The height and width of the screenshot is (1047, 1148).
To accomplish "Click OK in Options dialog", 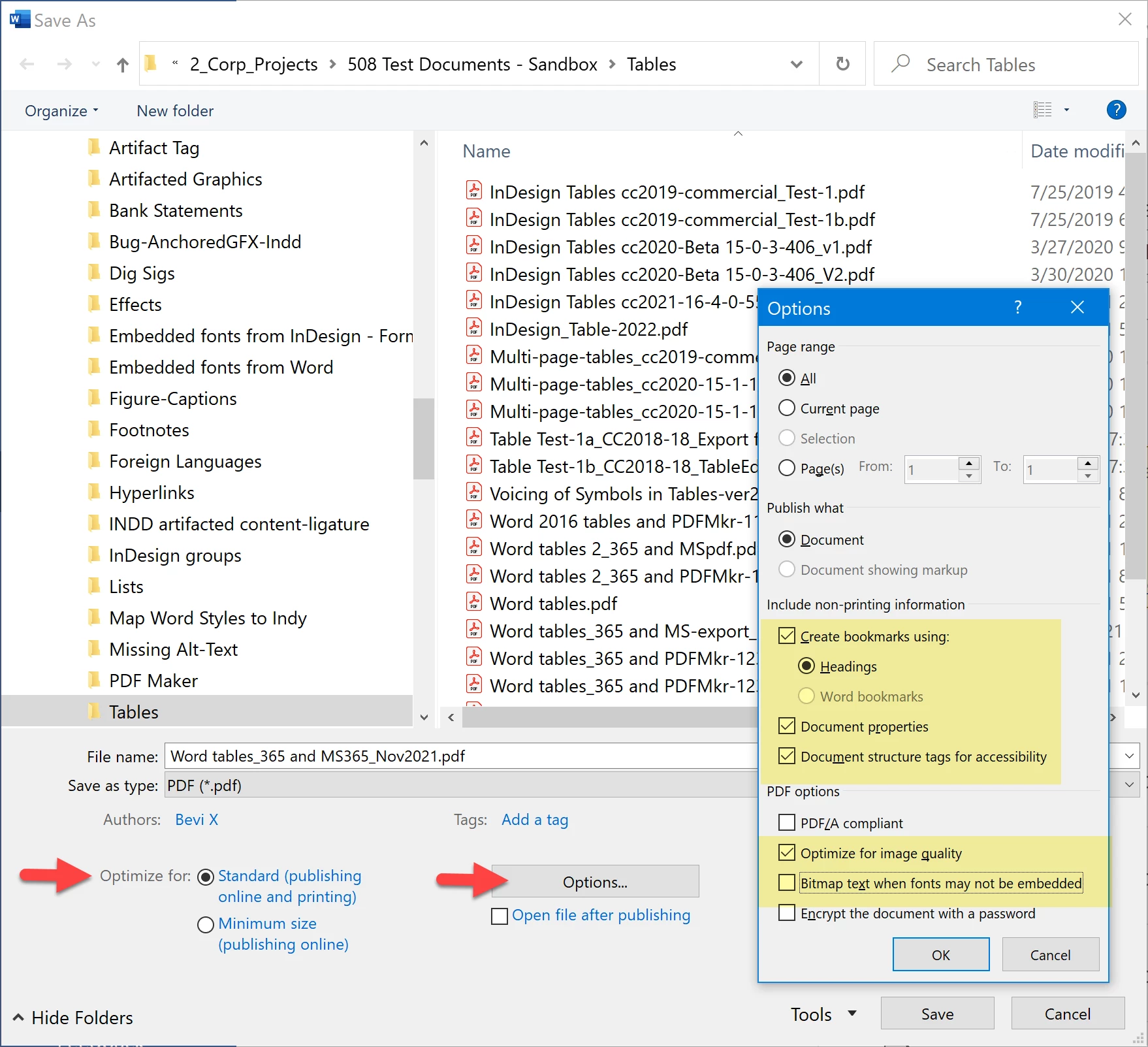I will click(941, 955).
